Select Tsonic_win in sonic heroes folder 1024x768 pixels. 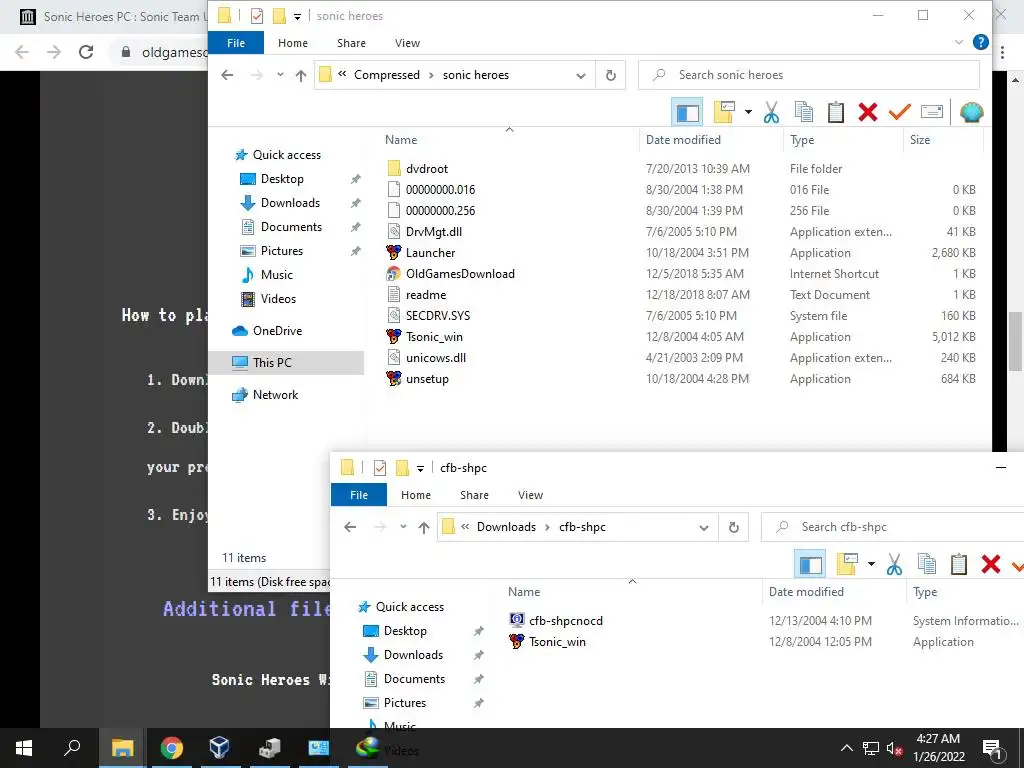pyautogui.click(x=434, y=337)
